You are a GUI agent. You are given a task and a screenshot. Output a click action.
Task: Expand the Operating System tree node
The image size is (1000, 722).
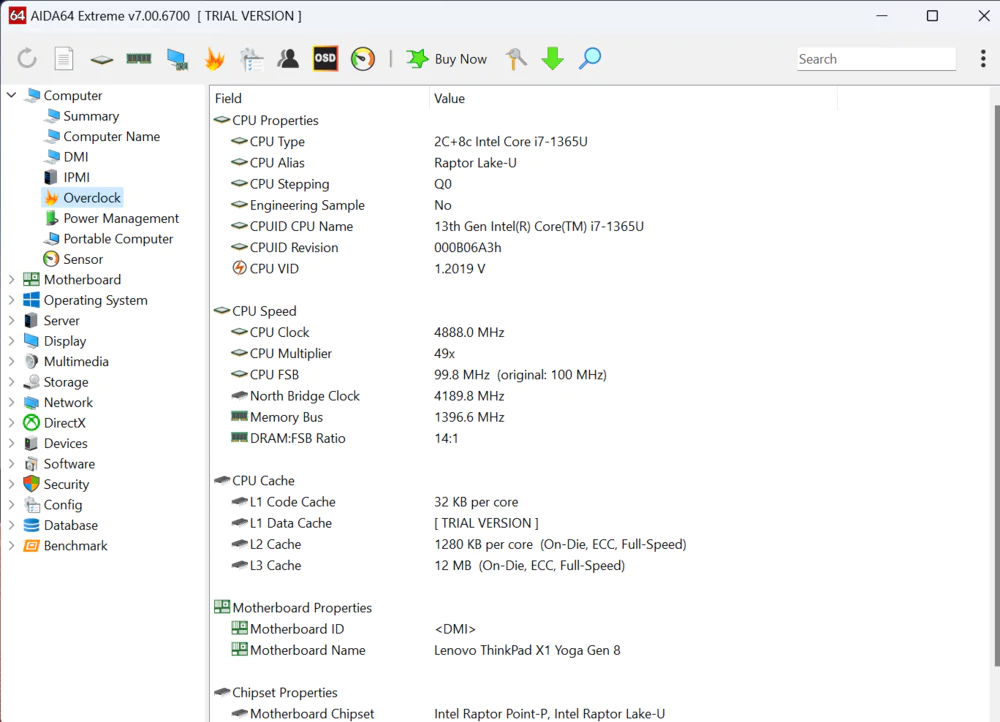tap(11, 300)
